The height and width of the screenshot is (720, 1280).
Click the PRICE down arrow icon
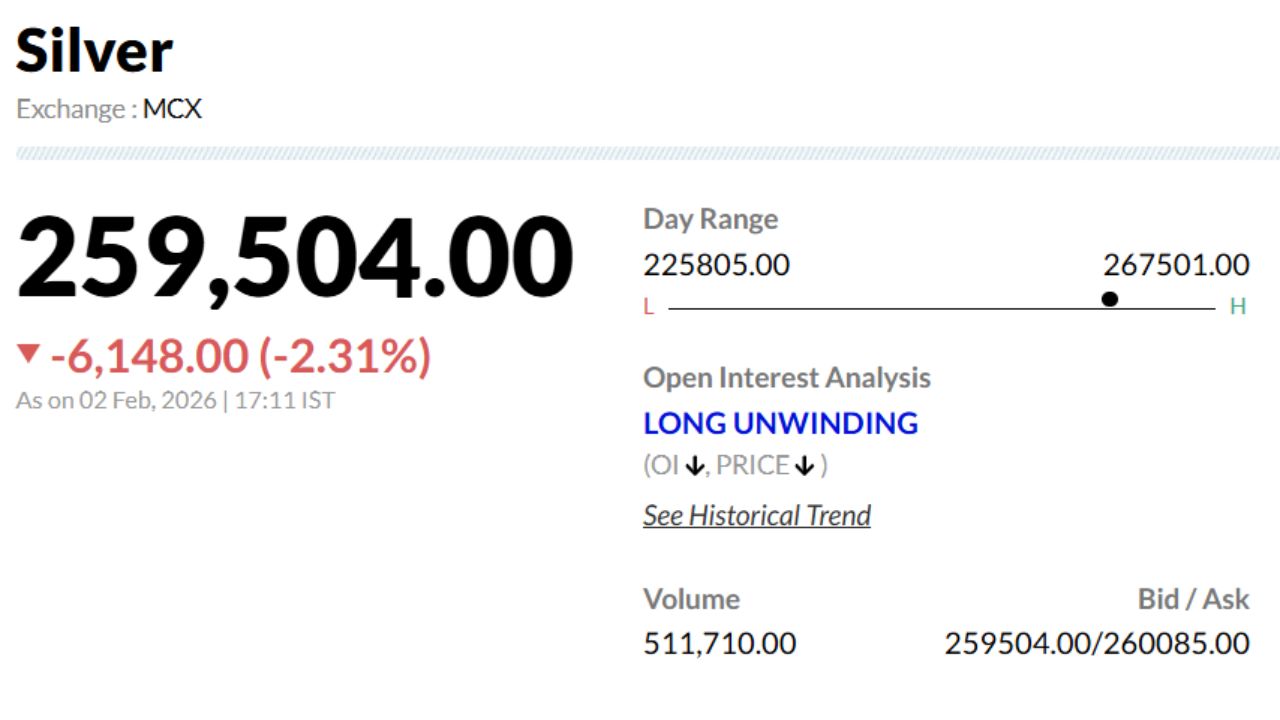(805, 466)
